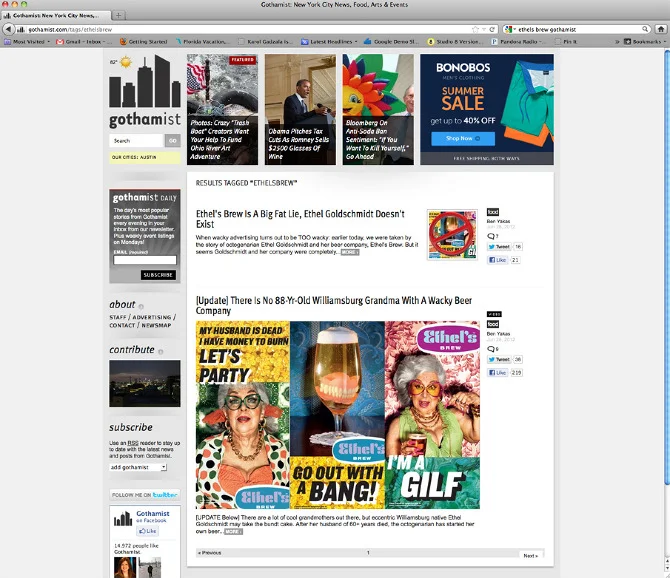Screen dimensions: 670x578
Task: Click MORE after the second article excerpt
Action: pyautogui.click(x=233, y=531)
